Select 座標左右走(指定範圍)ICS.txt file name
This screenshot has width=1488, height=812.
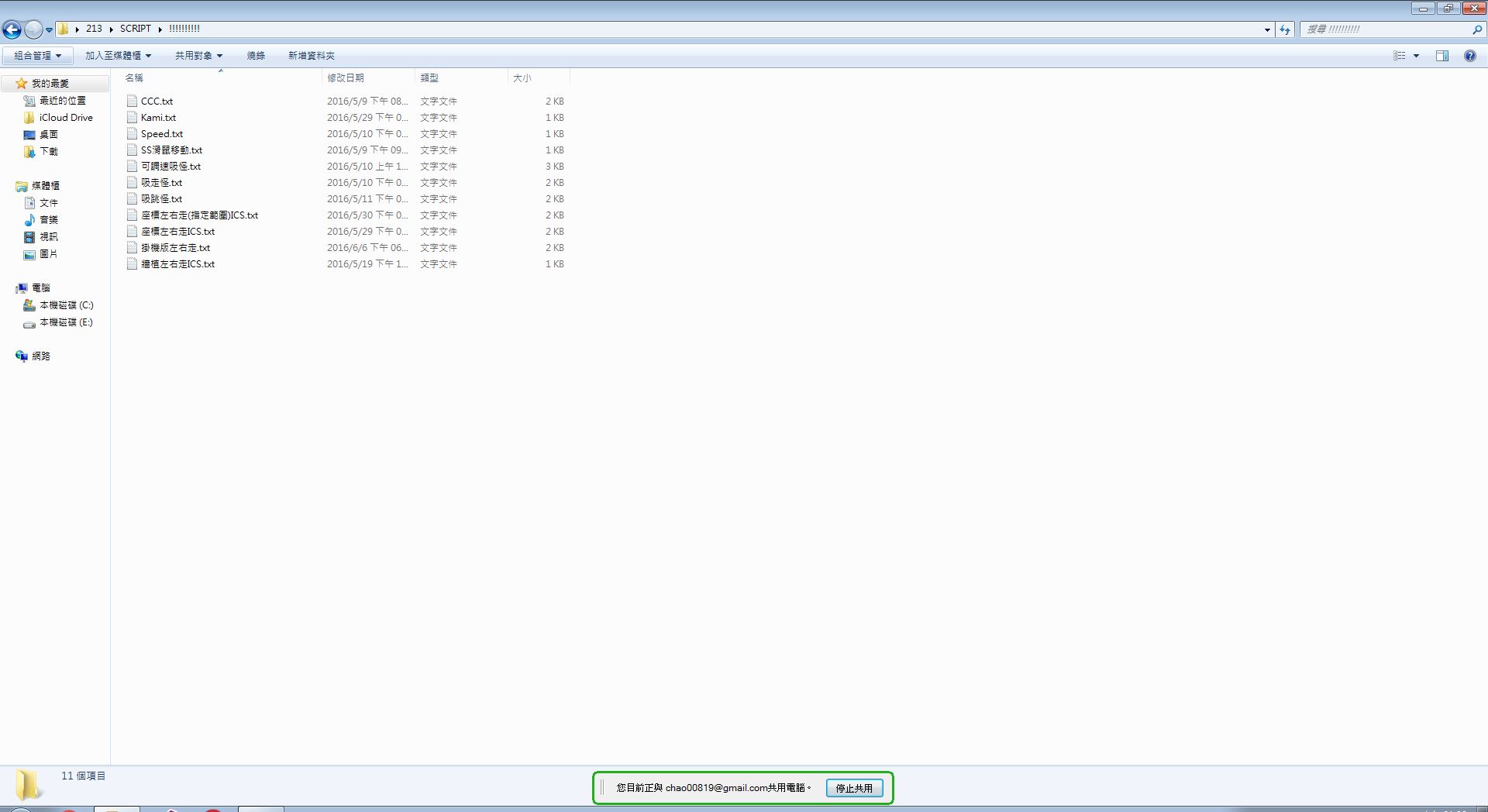[199, 215]
